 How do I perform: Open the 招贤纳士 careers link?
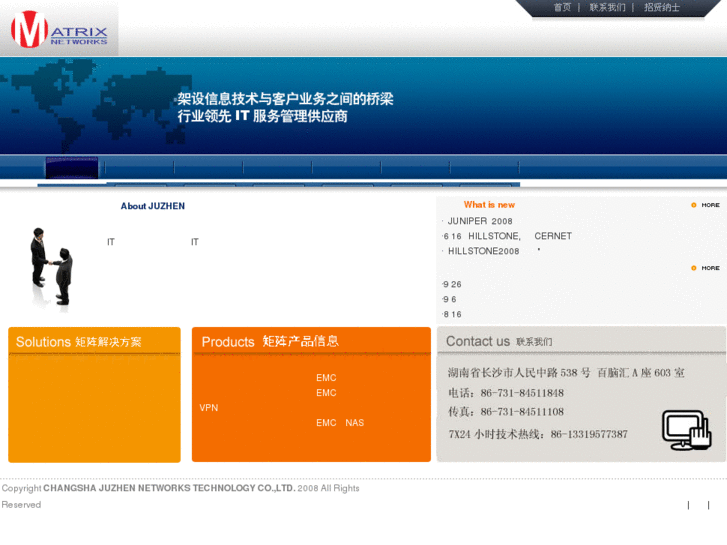(x=662, y=7)
